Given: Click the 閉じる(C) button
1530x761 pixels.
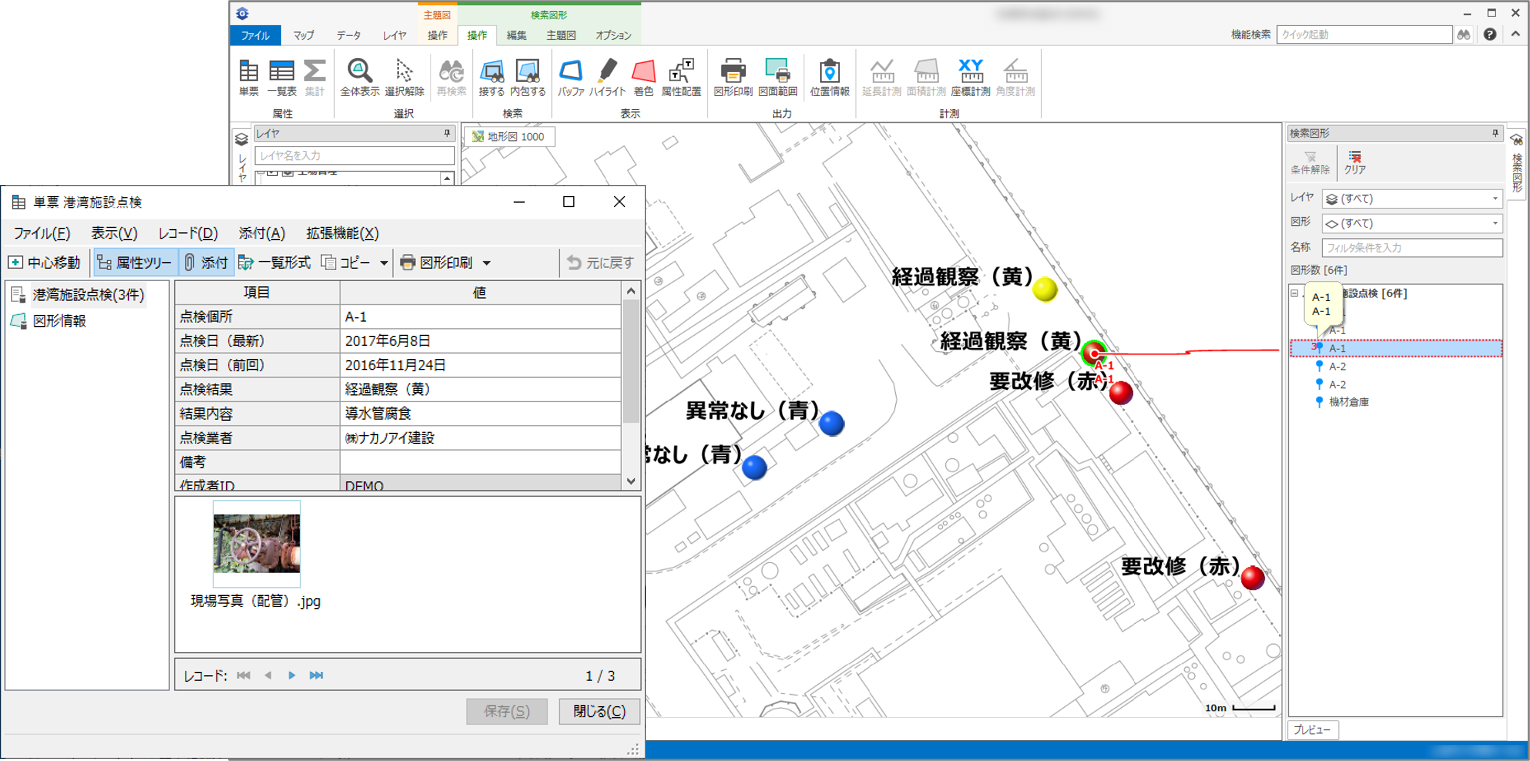Looking at the screenshot, I should pyautogui.click(x=599, y=711).
